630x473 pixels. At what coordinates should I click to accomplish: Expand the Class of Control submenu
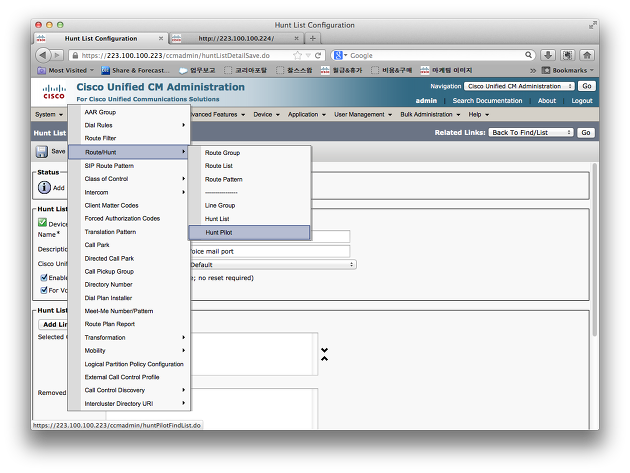pyautogui.click(x=129, y=178)
